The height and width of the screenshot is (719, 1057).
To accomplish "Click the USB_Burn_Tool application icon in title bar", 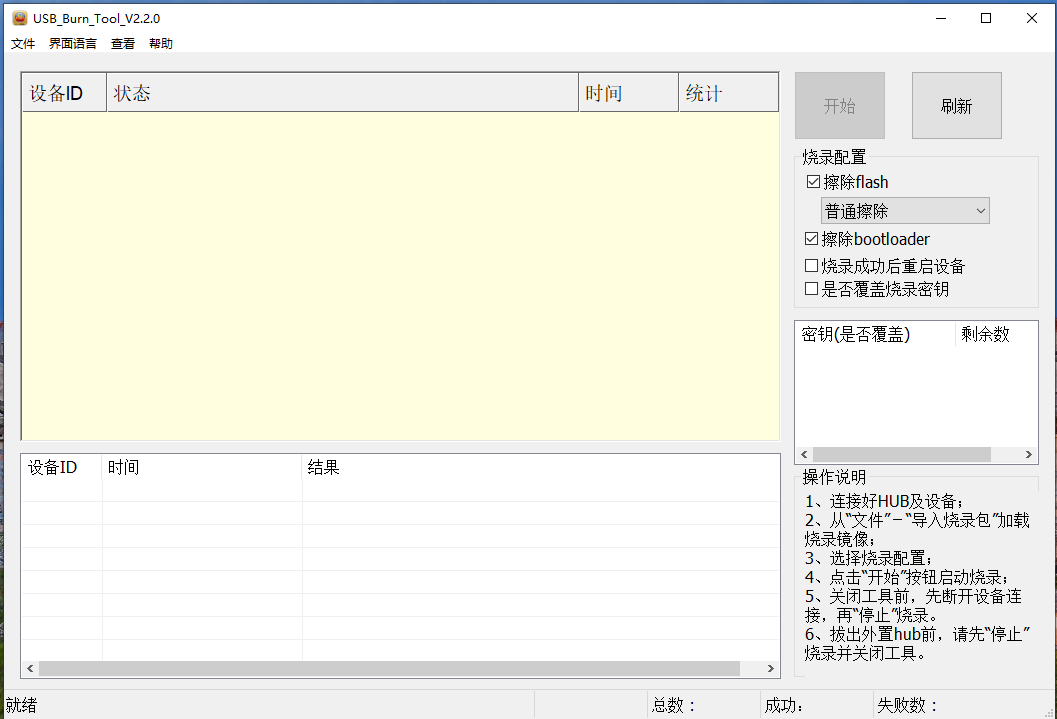I will point(19,17).
